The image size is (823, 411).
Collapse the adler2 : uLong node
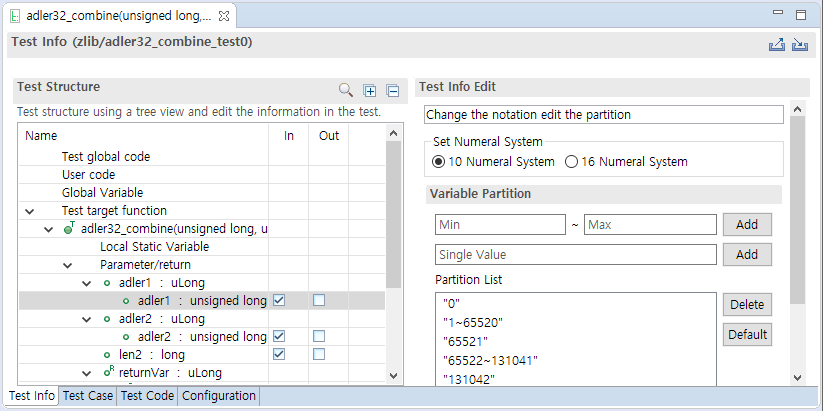coord(87,319)
